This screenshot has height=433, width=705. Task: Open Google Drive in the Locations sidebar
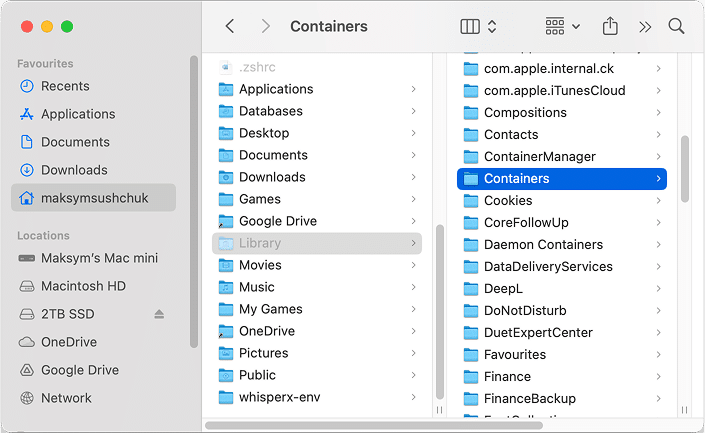[94, 370]
